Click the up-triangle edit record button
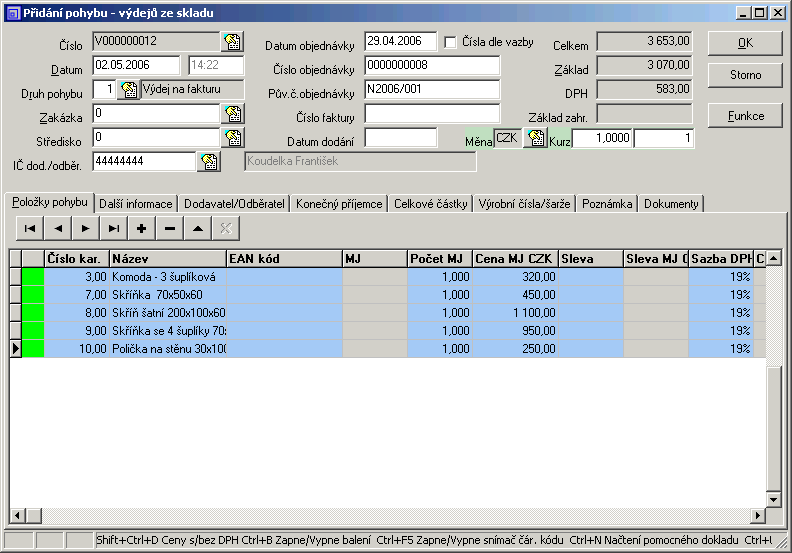This screenshot has height=553, width=792. 198,229
